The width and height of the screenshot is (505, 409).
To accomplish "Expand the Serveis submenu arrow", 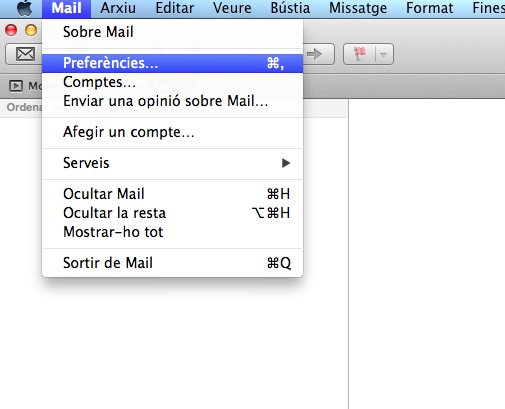I will coord(286,163).
